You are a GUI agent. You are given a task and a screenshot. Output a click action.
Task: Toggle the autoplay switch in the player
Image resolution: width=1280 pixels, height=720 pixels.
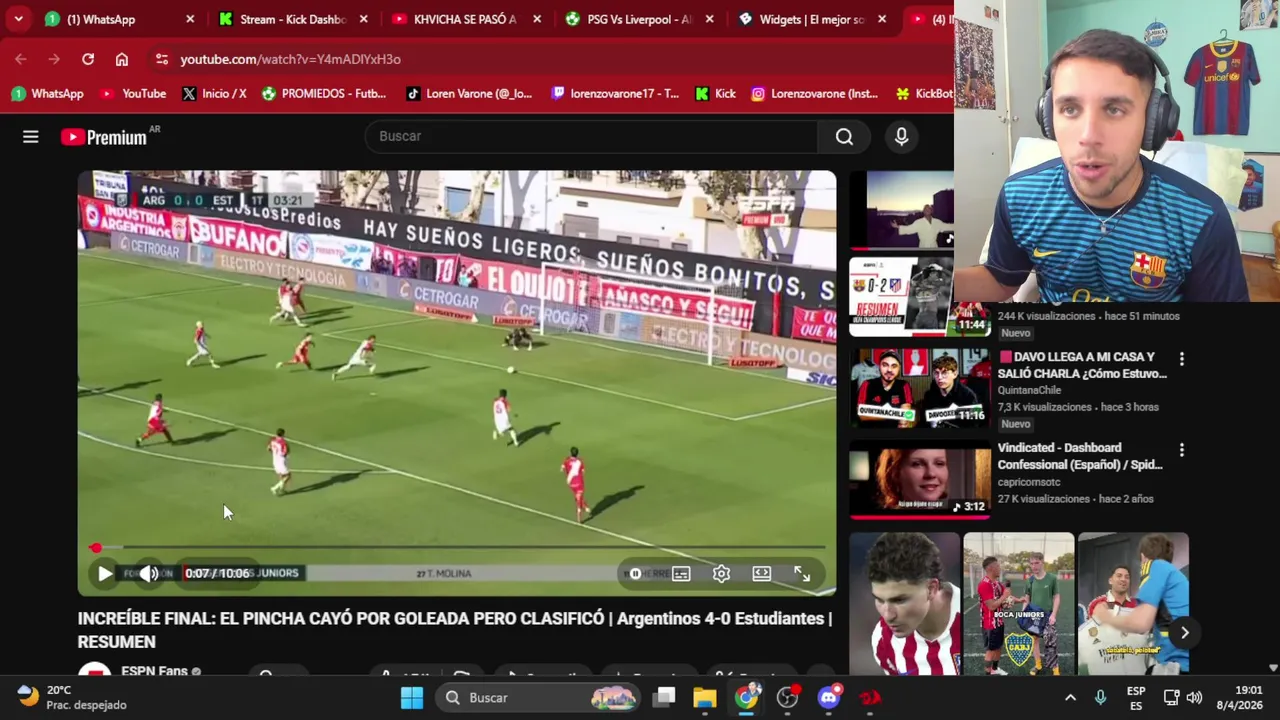[x=635, y=574]
